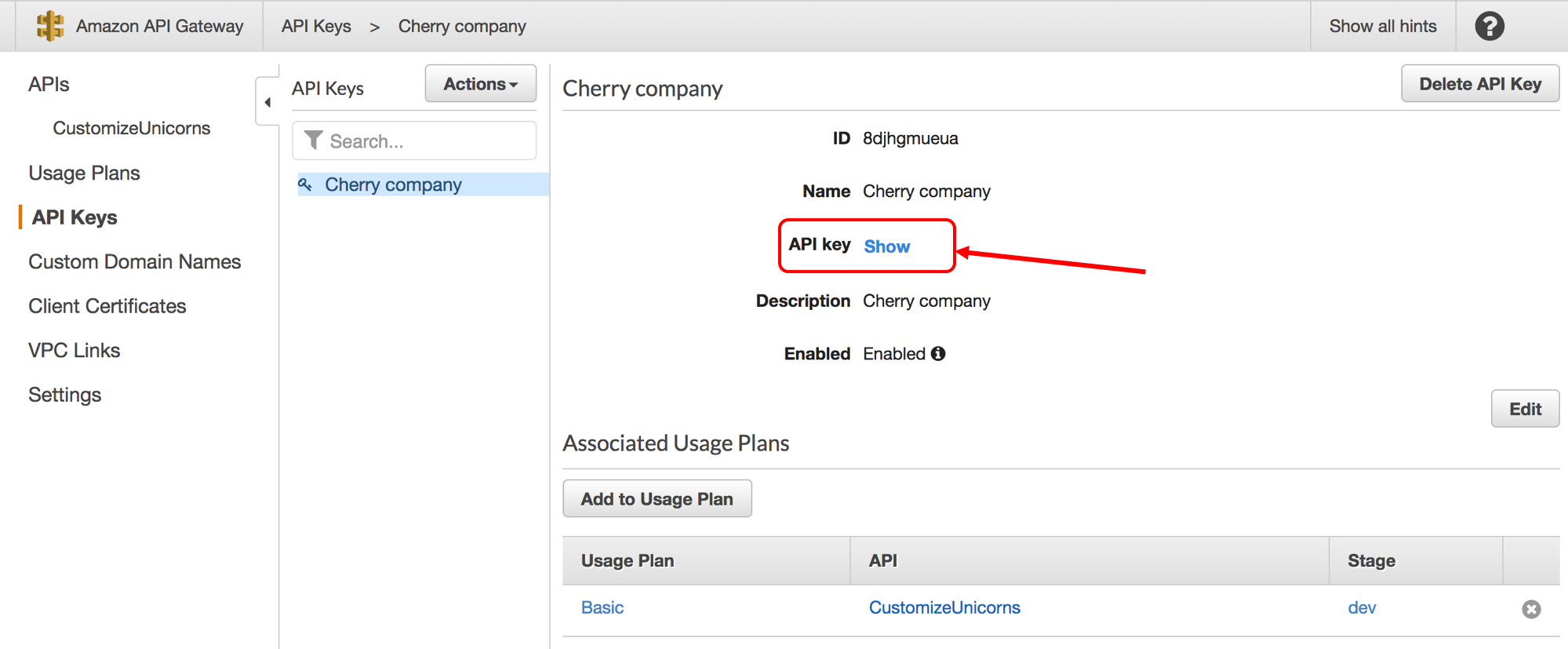Collapse the side panel with arrow

(267, 102)
